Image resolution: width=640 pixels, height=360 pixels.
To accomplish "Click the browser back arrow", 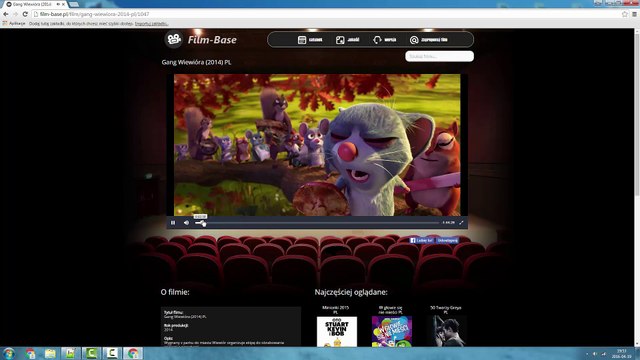I will coord(6,14).
